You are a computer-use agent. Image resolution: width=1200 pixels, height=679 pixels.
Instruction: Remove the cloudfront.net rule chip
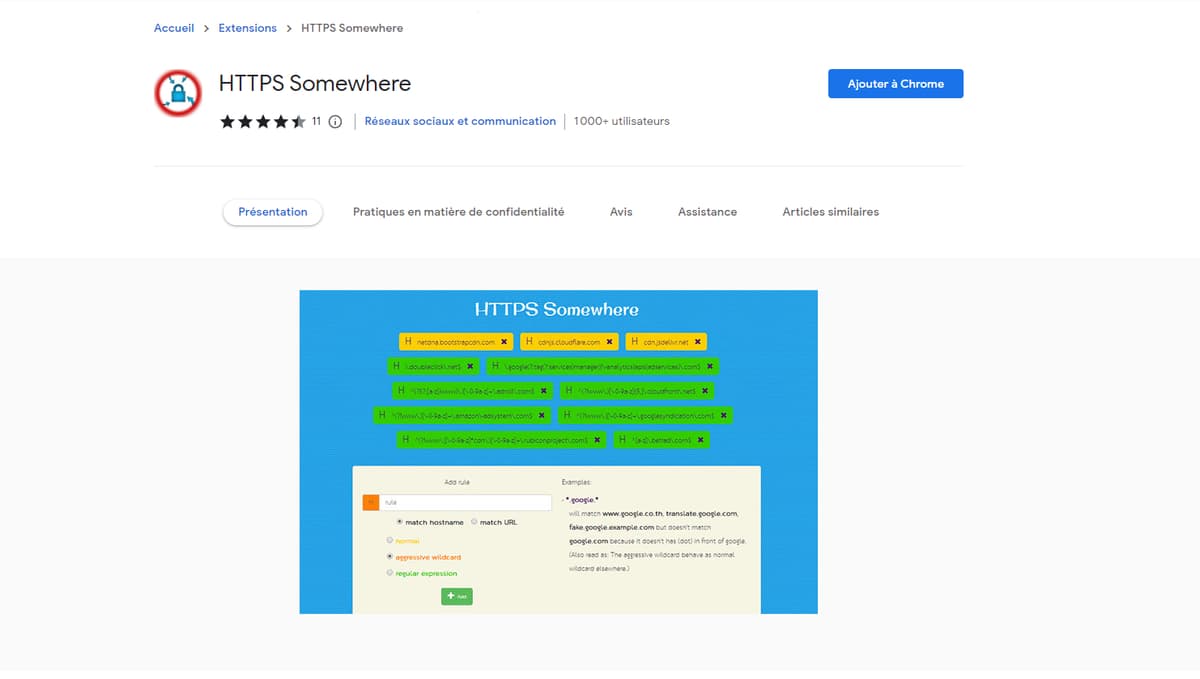[x=704, y=390]
